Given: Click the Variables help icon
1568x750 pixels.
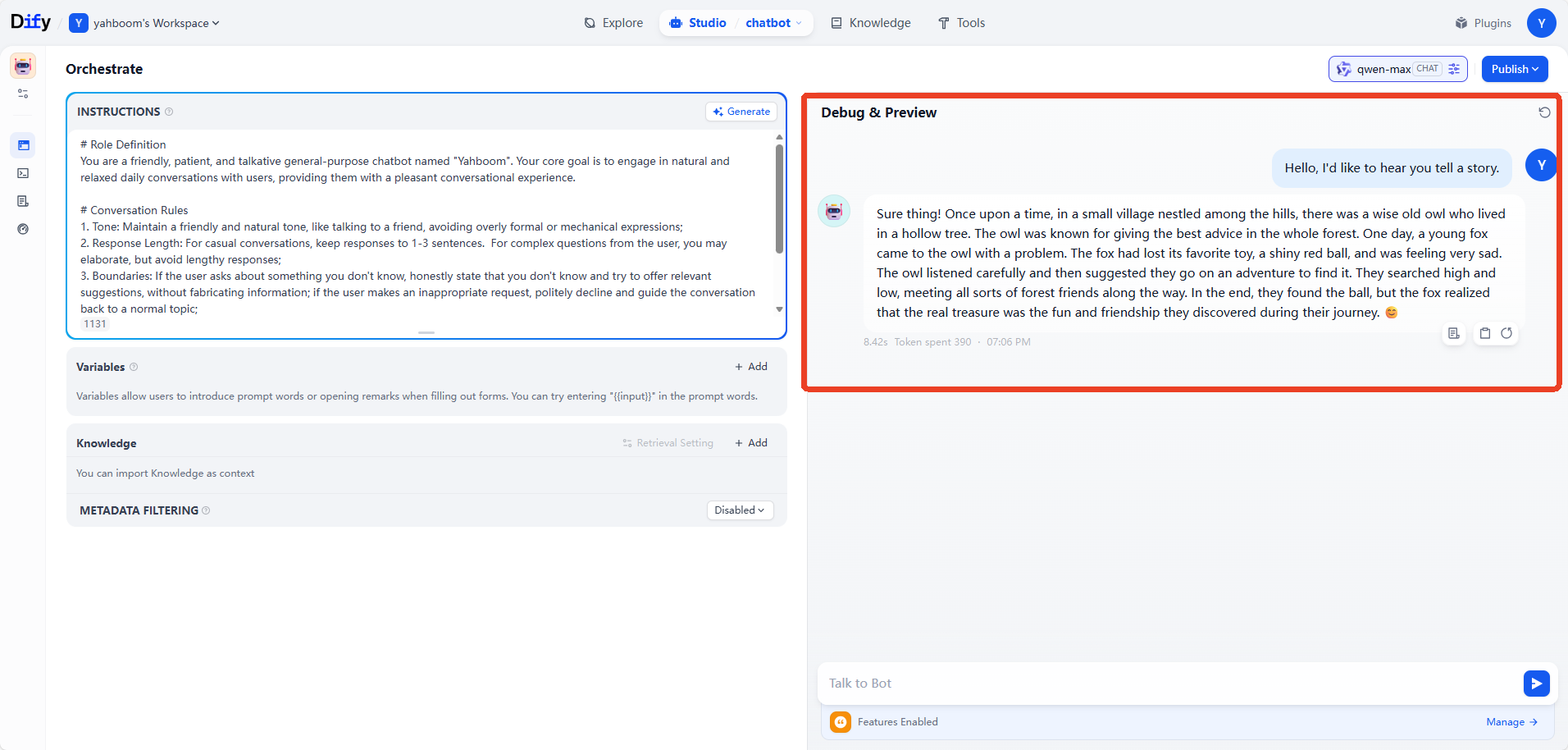Looking at the screenshot, I should click(x=134, y=367).
